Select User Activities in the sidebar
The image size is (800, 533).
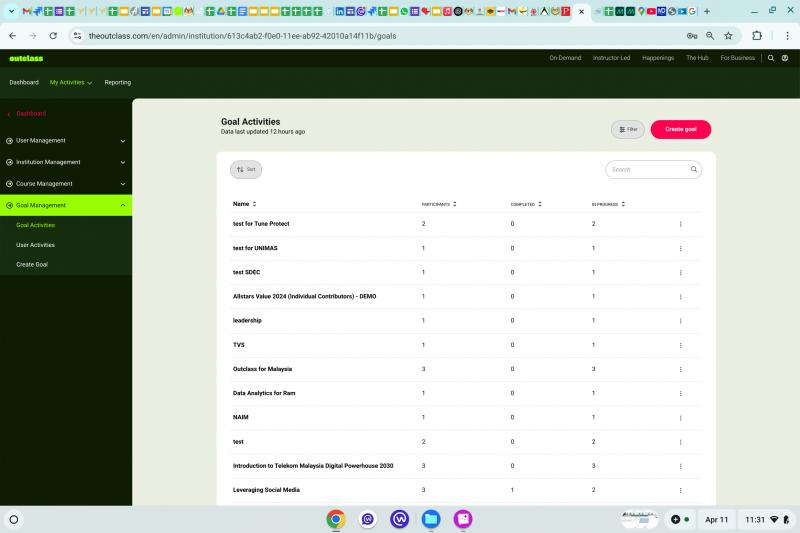(35, 245)
